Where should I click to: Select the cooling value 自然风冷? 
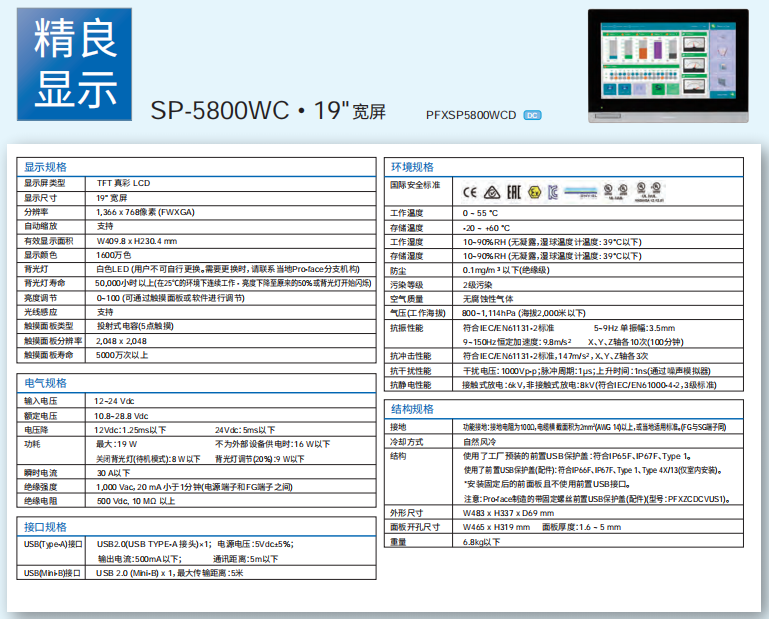coord(480,442)
